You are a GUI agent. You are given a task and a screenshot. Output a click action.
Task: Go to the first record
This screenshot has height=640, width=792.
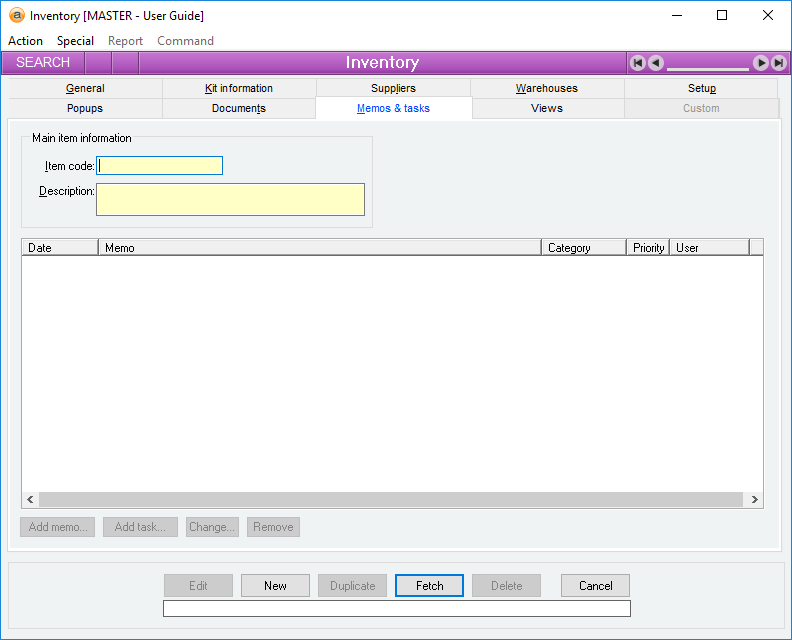(638, 63)
